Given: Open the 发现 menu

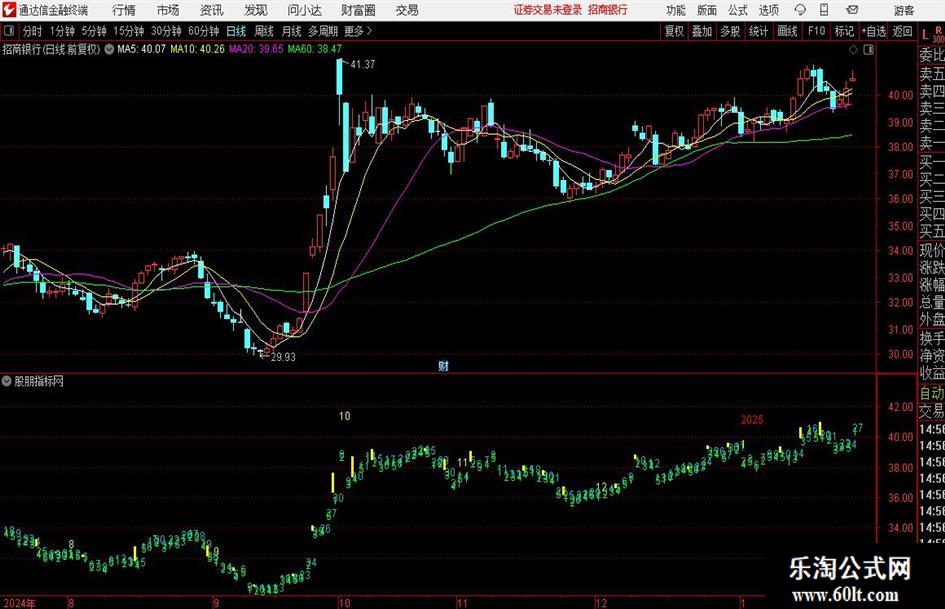Looking at the screenshot, I should coord(256,10).
